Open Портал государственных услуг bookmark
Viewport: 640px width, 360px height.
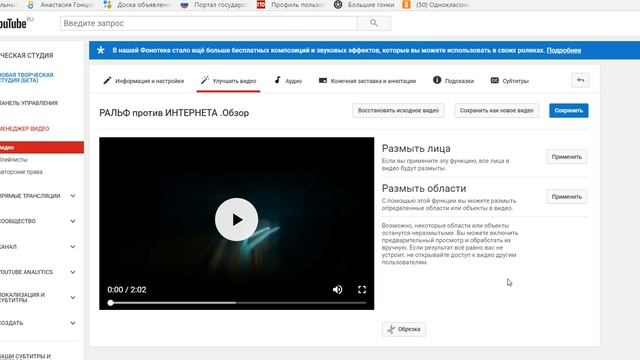pos(213,5)
